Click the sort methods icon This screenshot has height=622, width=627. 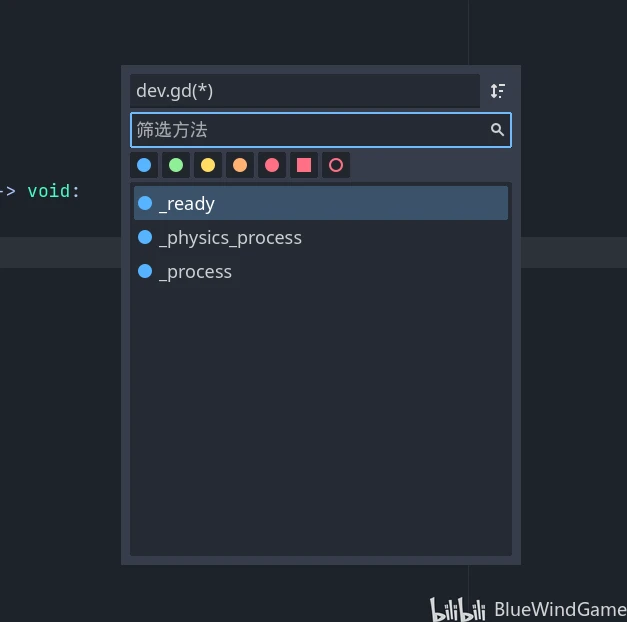tap(497, 91)
